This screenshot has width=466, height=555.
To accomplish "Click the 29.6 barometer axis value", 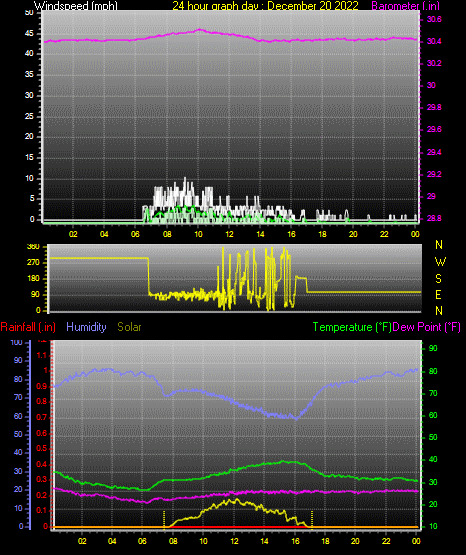I will [x=434, y=130].
